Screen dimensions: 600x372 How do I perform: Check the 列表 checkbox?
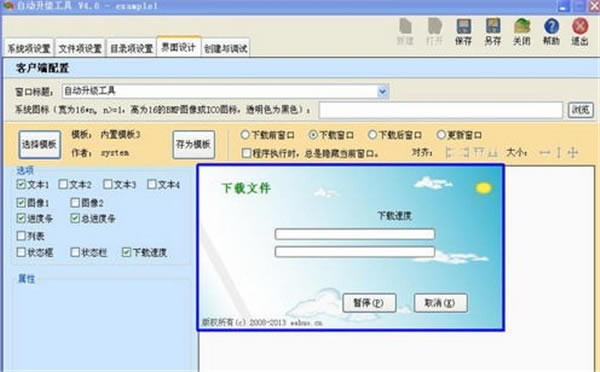tap(21, 236)
